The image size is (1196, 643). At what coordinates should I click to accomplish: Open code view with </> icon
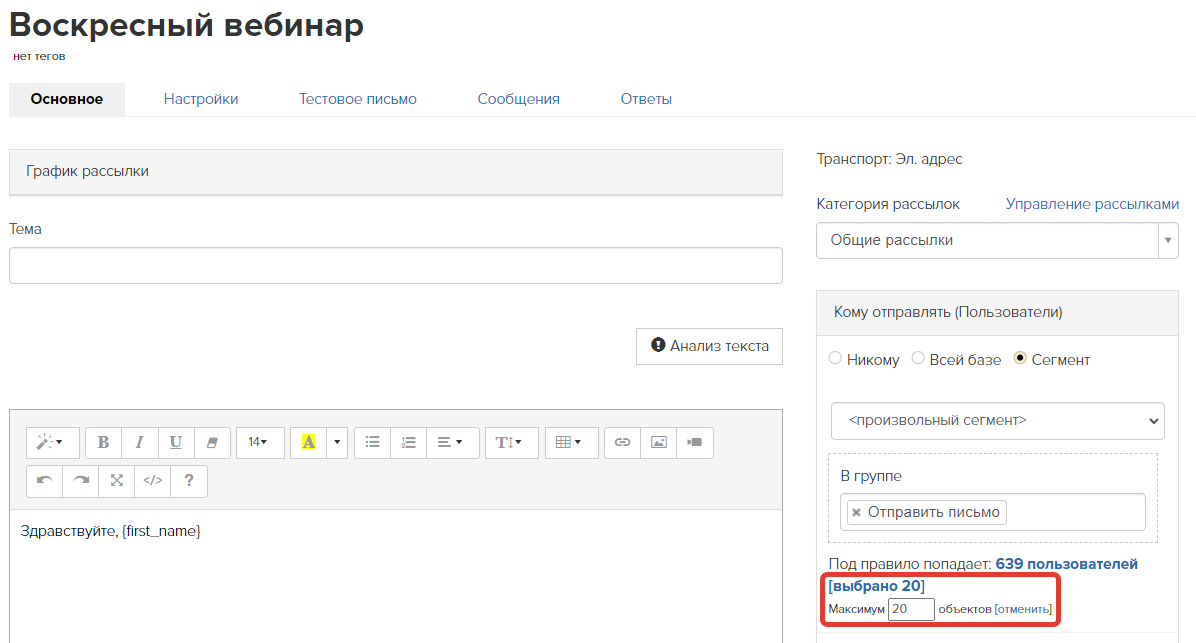153,481
